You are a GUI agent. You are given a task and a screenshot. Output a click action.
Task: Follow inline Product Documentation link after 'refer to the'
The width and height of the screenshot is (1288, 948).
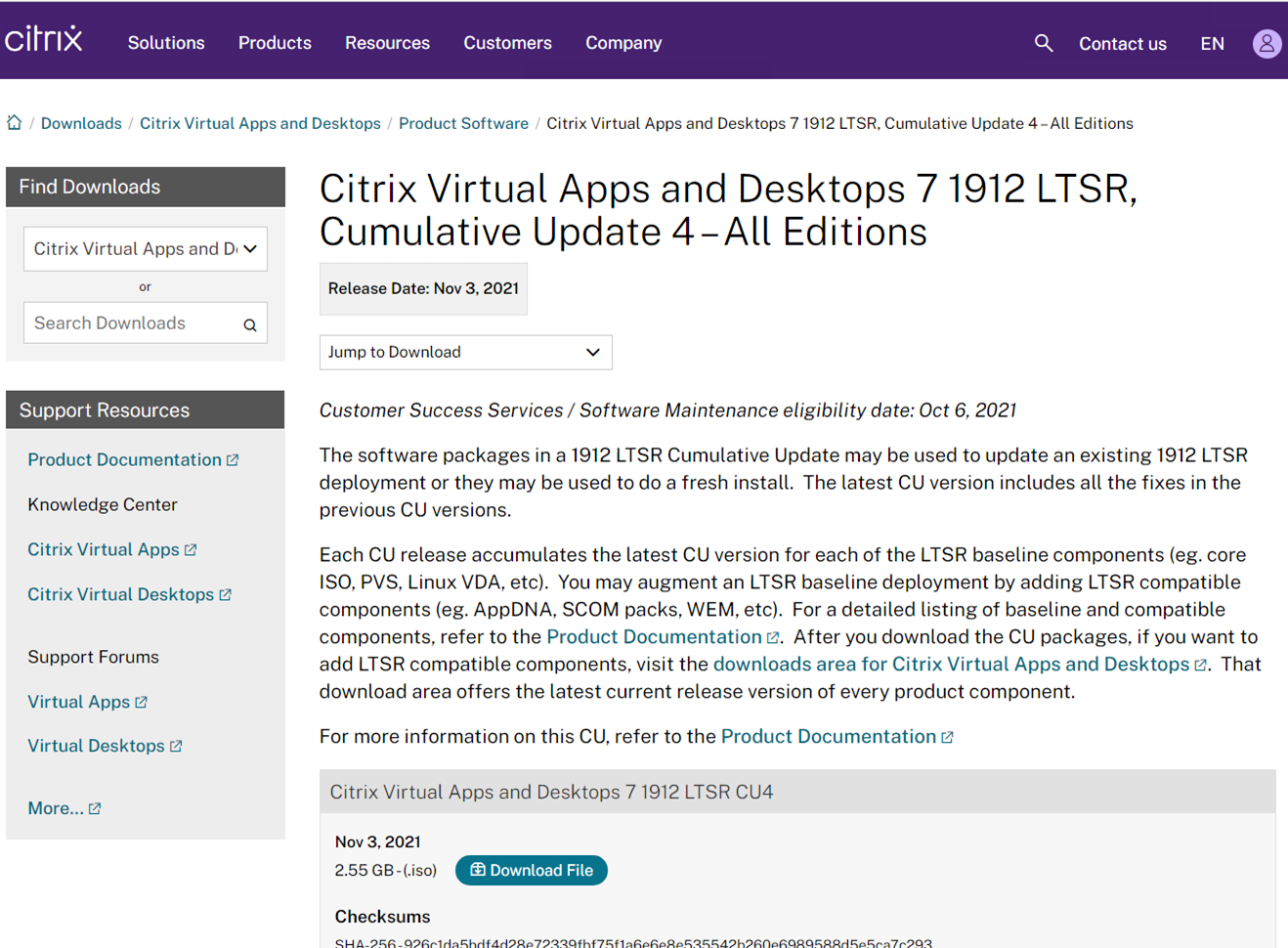(654, 637)
